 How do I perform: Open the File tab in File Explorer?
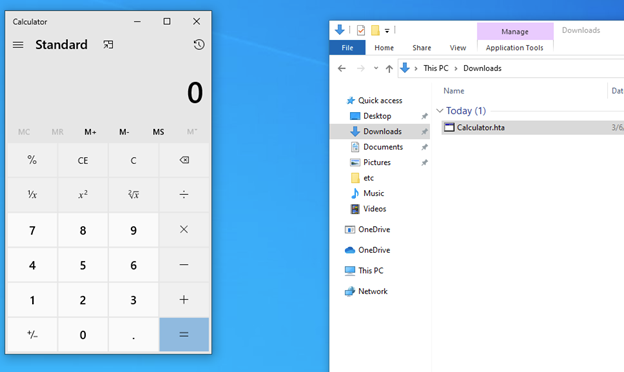pos(347,48)
